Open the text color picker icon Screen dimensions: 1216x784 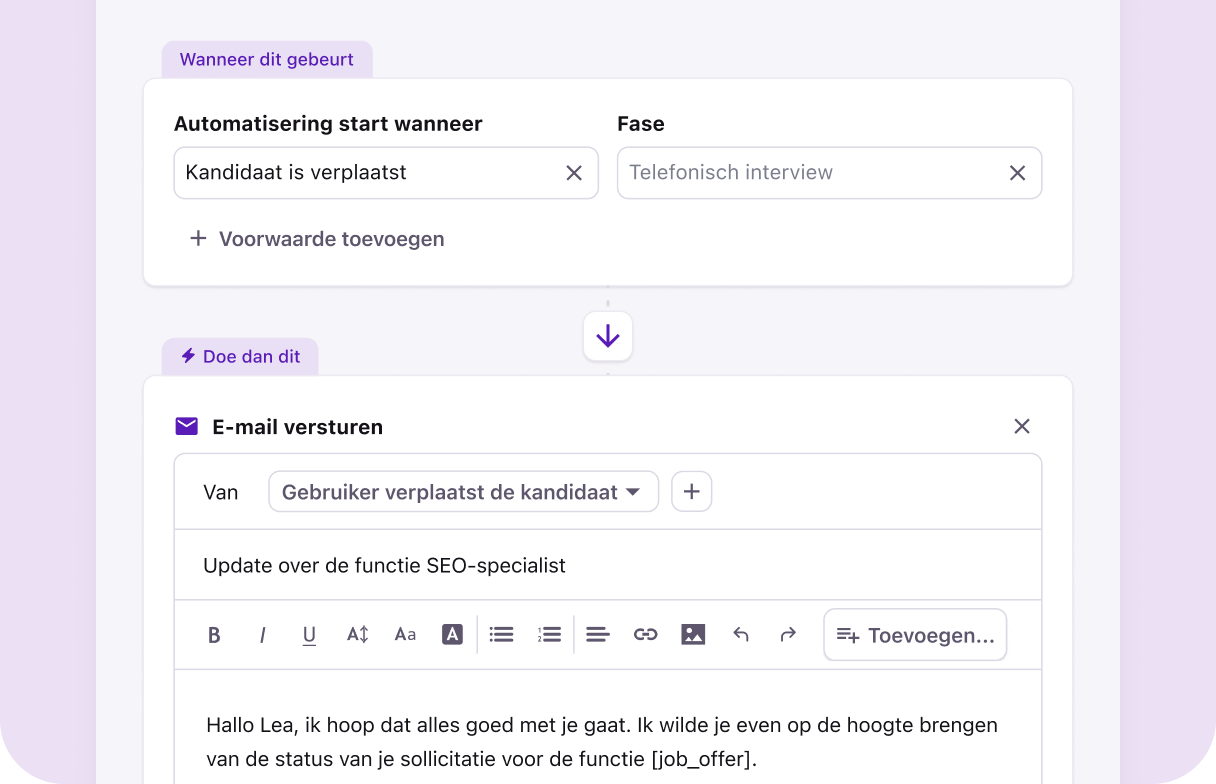[x=452, y=634]
